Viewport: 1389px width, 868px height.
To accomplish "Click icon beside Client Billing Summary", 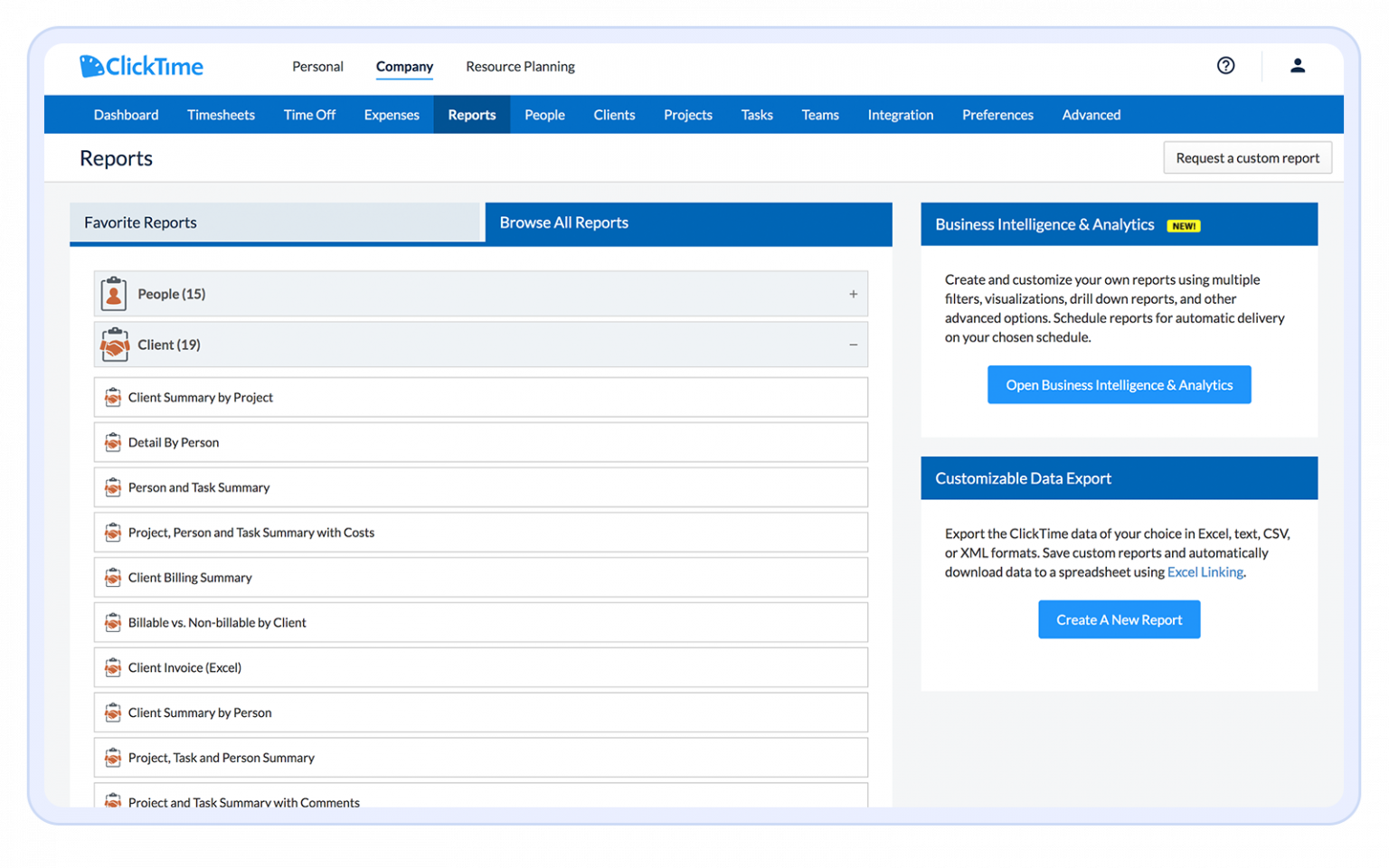I will [x=113, y=577].
